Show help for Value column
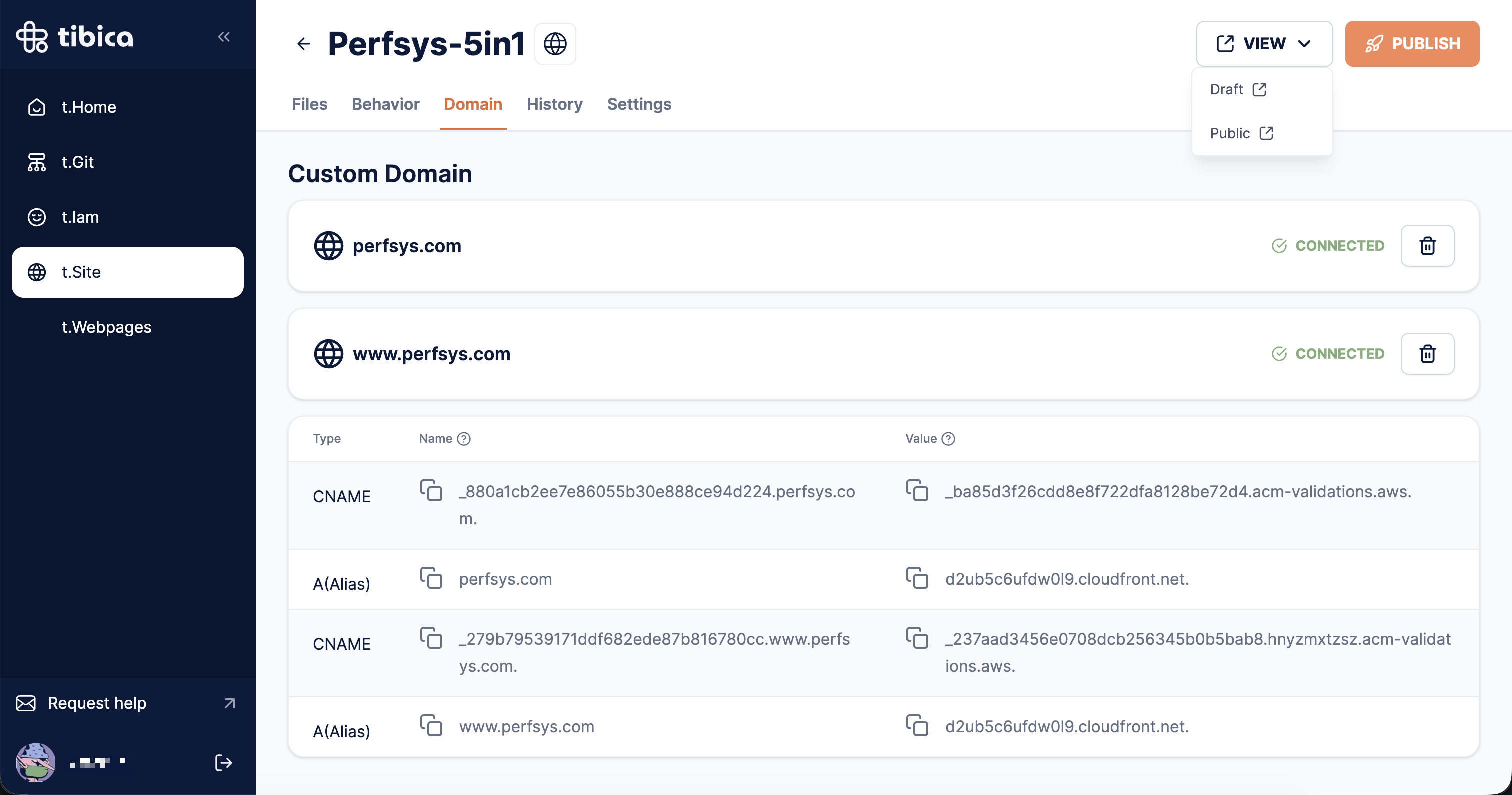The width and height of the screenshot is (1512, 795). [x=948, y=439]
